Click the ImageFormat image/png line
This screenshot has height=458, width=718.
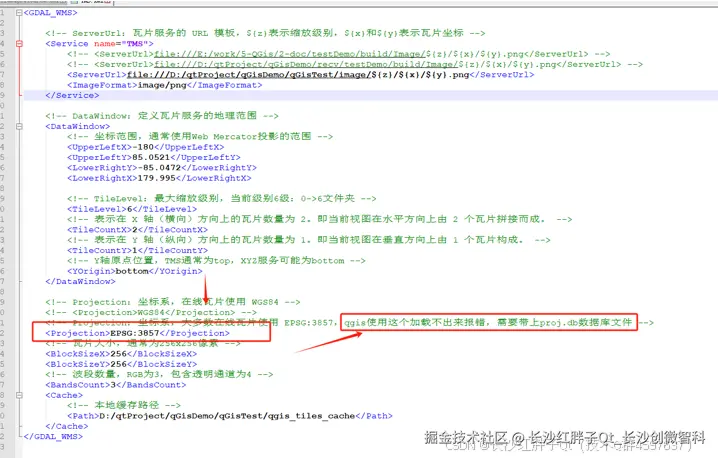point(164,85)
